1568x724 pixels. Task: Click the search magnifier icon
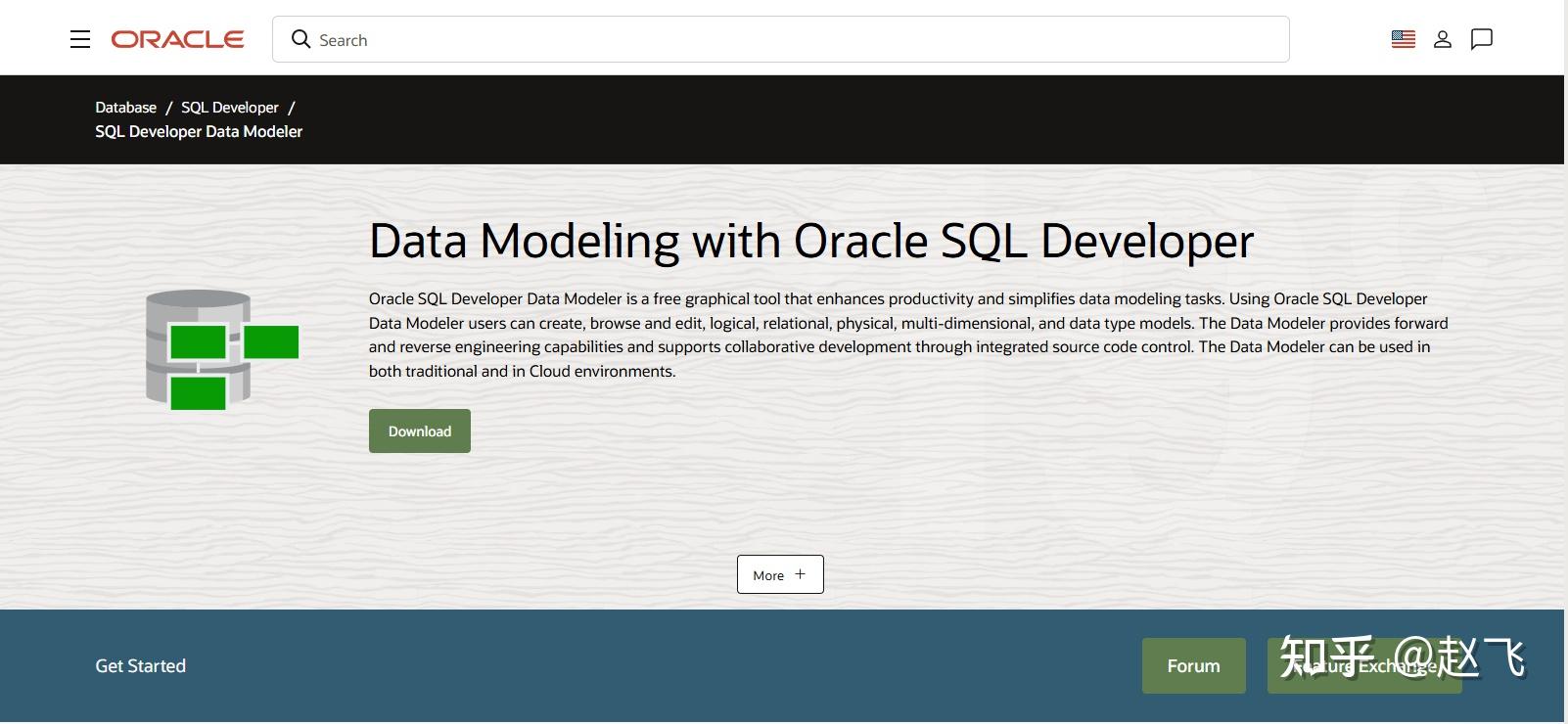pyautogui.click(x=300, y=39)
